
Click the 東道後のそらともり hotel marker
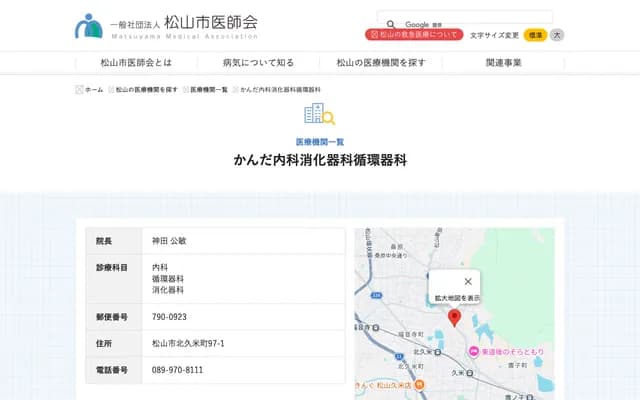473,351
